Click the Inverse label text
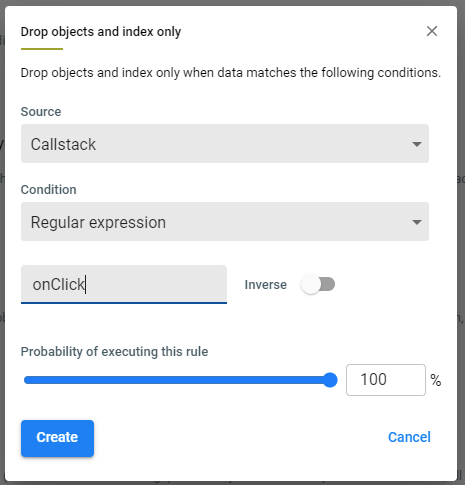The height and width of the screenshot is (485, 465). click(265, 285)
